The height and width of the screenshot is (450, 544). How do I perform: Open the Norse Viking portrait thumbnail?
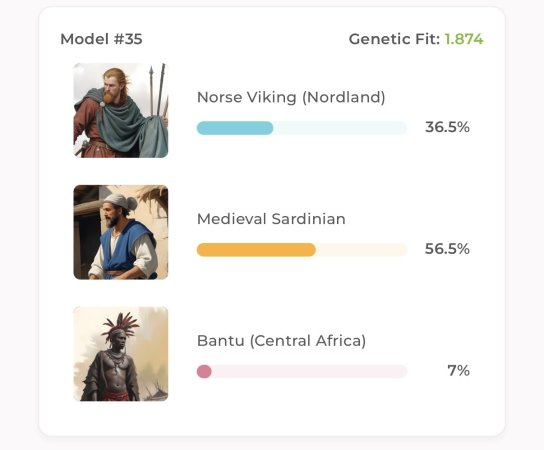click(121, 110)
